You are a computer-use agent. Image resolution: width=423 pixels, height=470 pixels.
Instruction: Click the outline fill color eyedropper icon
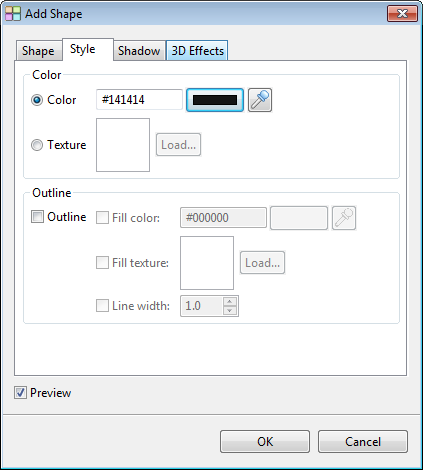[x=344, y=218]
